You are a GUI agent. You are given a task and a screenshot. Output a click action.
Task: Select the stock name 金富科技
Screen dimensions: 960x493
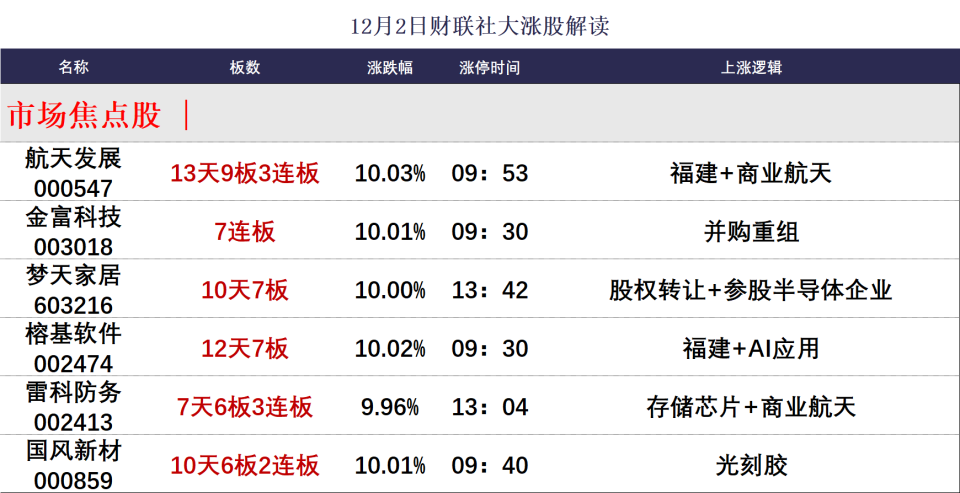pos(73,217)
